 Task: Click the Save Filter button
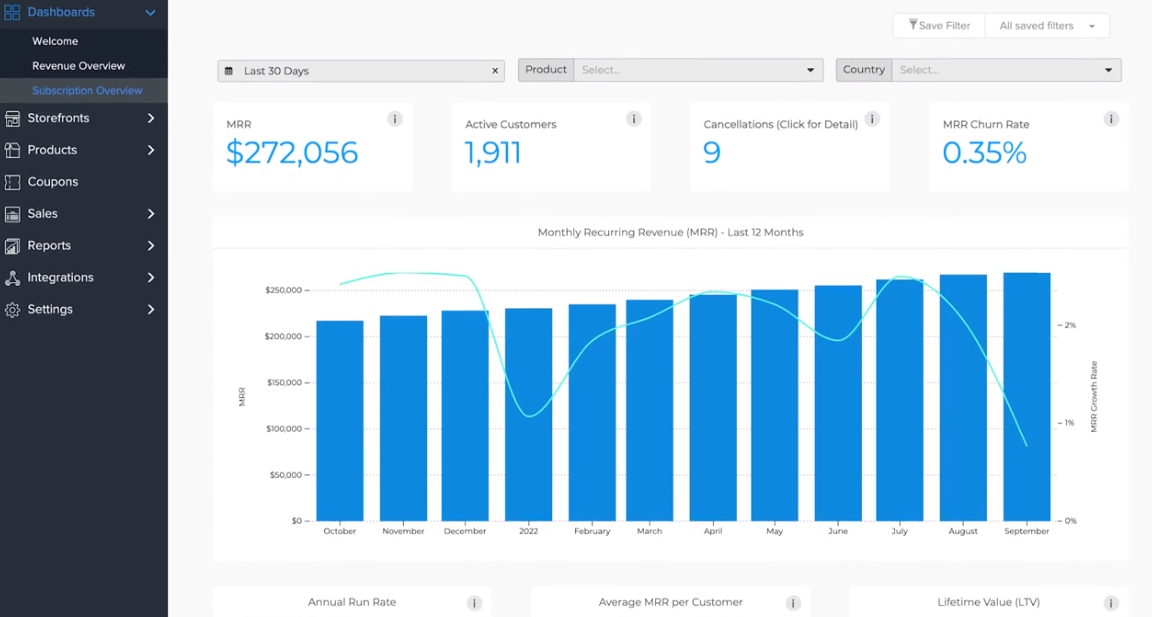[938, 25]
